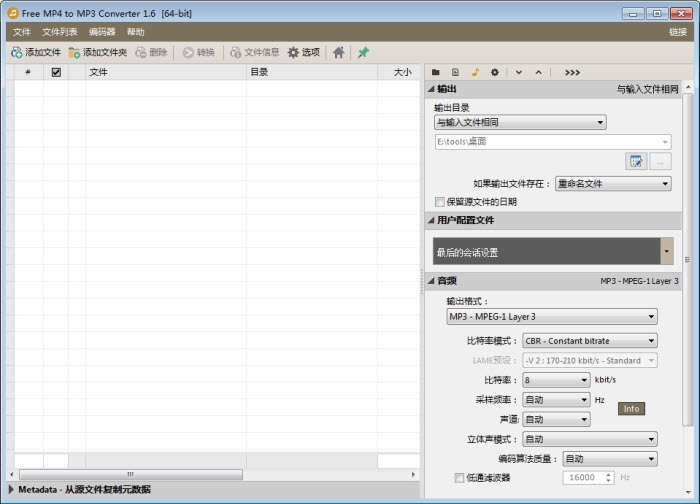Toggle the select-all checkbox in the file list header

(56, 72)
